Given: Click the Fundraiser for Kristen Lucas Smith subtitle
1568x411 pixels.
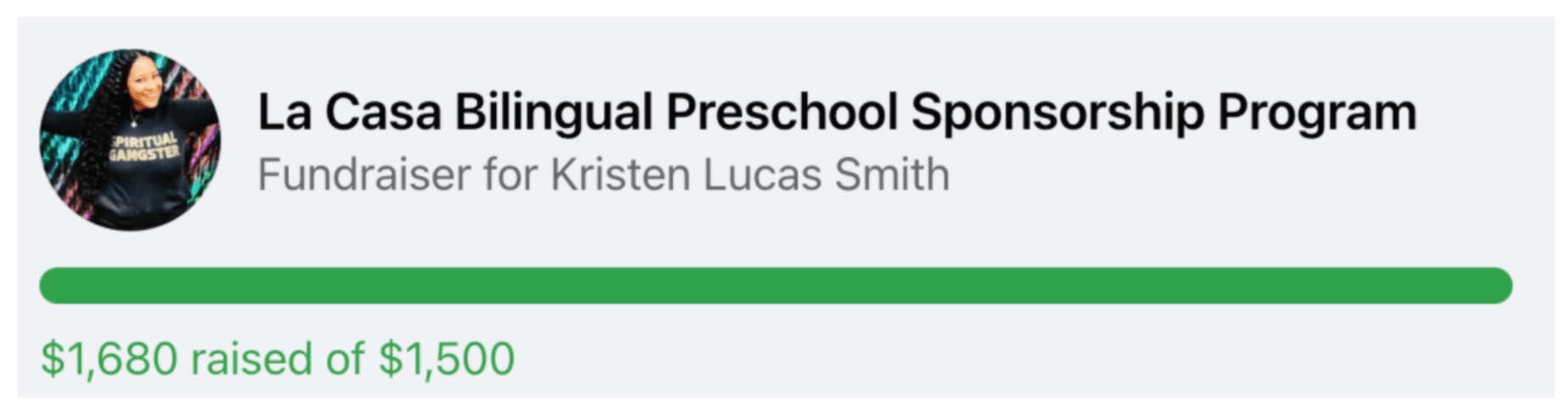Looking at the screenshot, I should coord(603,175).
